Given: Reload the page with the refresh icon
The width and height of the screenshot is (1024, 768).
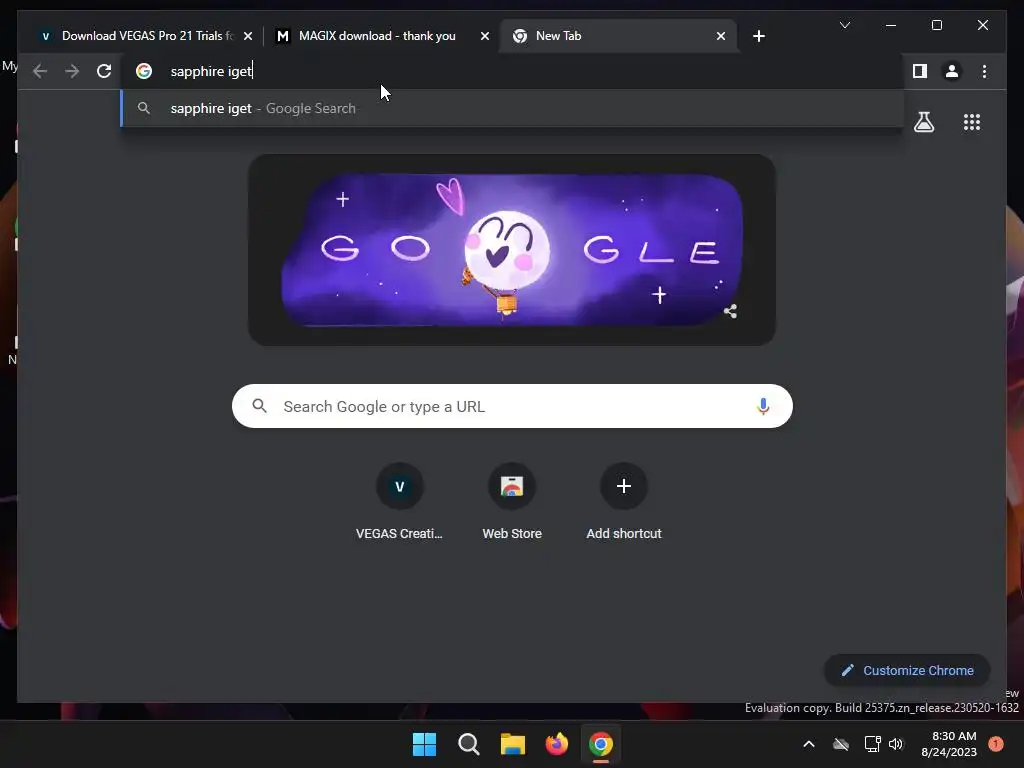Looking at the screenshot, I should point(104,71).
